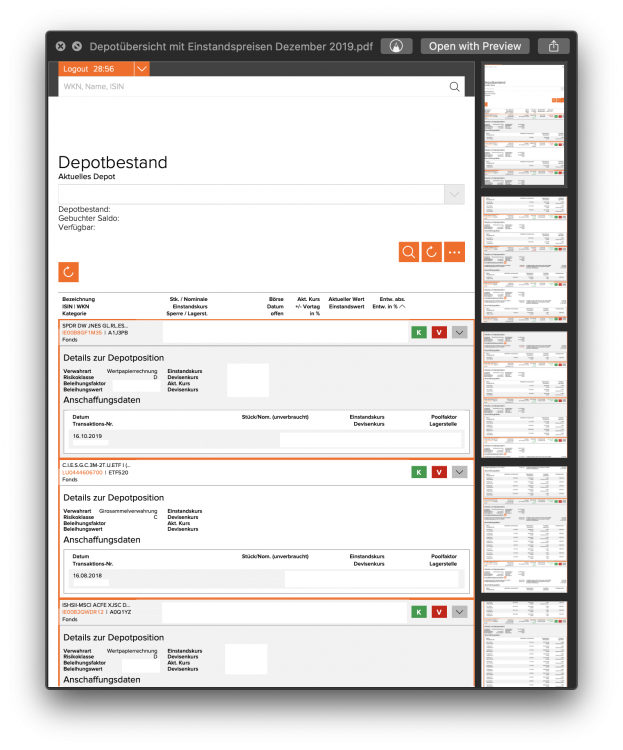Click red V button for SPDR DW JNES

439,332
